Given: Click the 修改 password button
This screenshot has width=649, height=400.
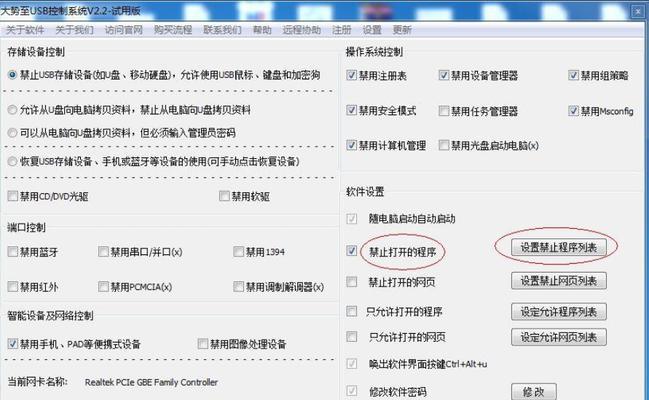Looking at the screenshot, I should [534, 392].
